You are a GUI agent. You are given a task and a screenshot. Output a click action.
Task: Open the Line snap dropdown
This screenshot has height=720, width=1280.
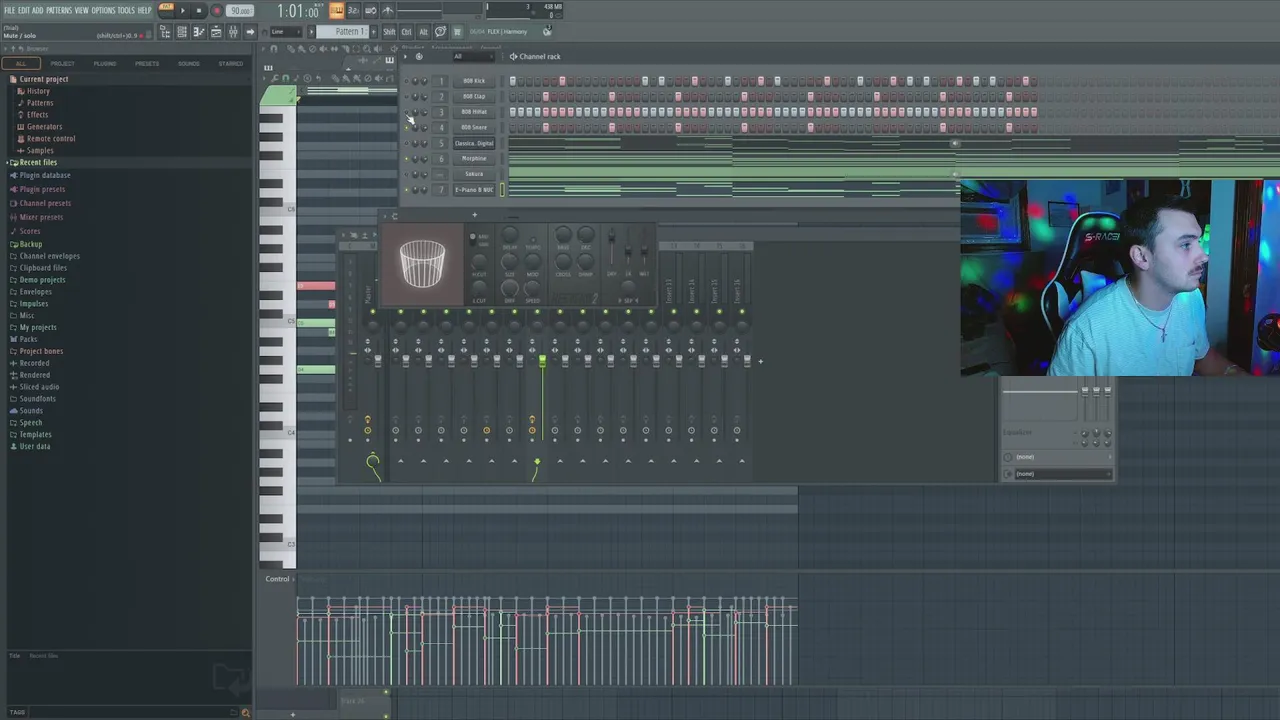[284, 31]
